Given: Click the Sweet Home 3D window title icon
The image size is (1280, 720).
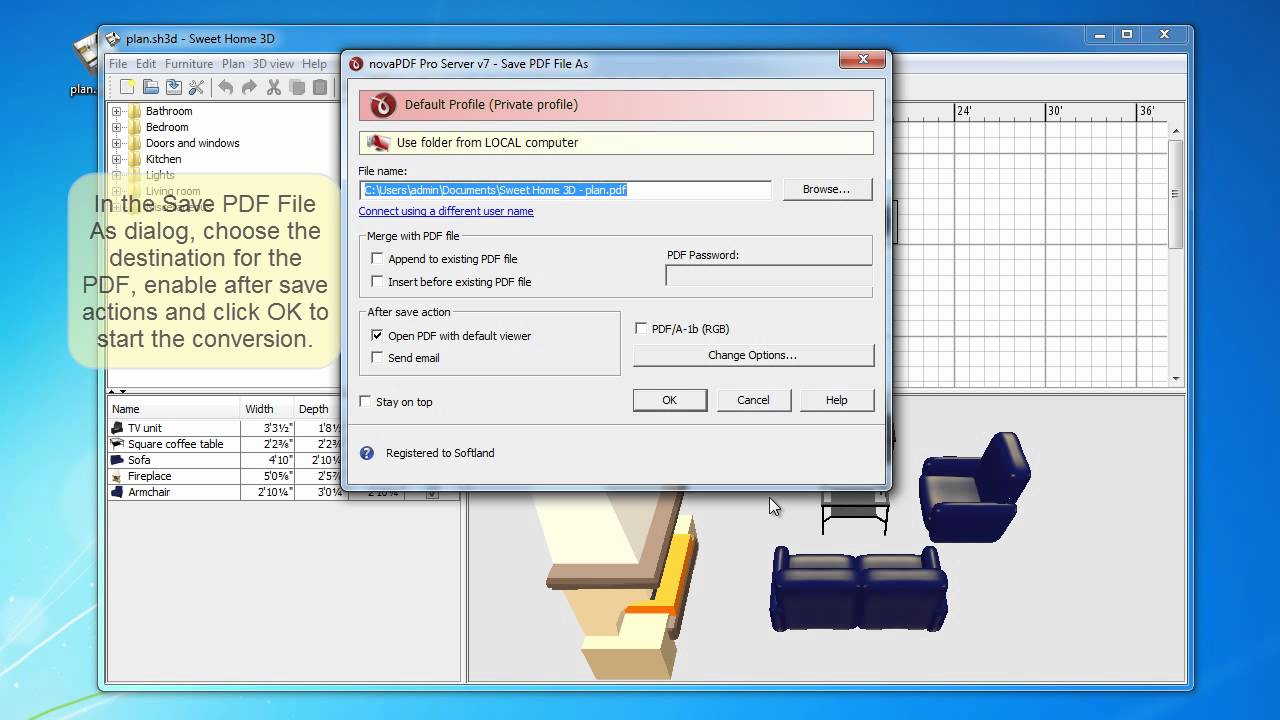Looking at the screenshot, I should (114, 39).
